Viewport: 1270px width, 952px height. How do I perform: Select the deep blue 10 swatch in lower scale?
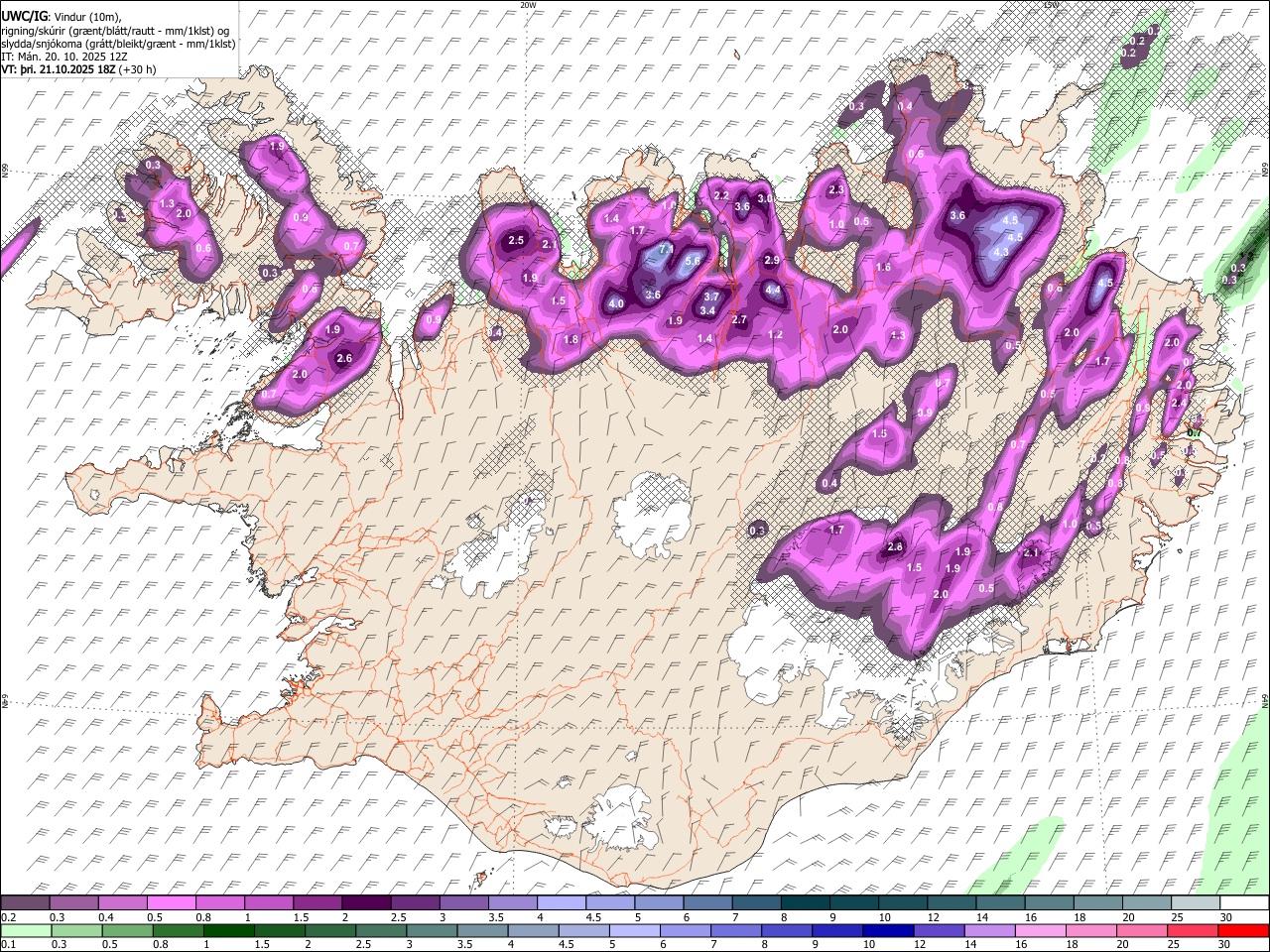click(x=888, y=930)
